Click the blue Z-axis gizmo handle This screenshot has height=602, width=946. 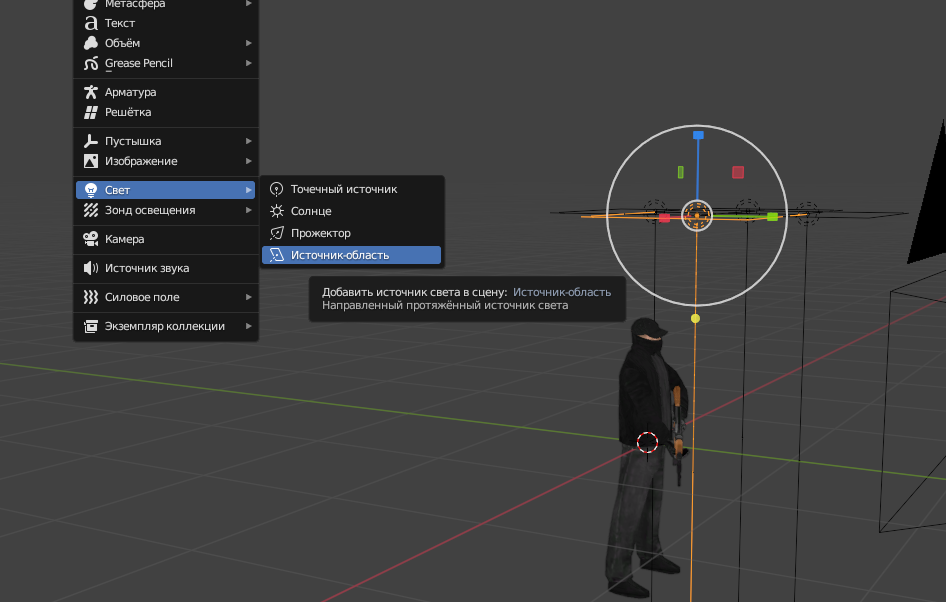pyautogui.click(x=698, y=134)
